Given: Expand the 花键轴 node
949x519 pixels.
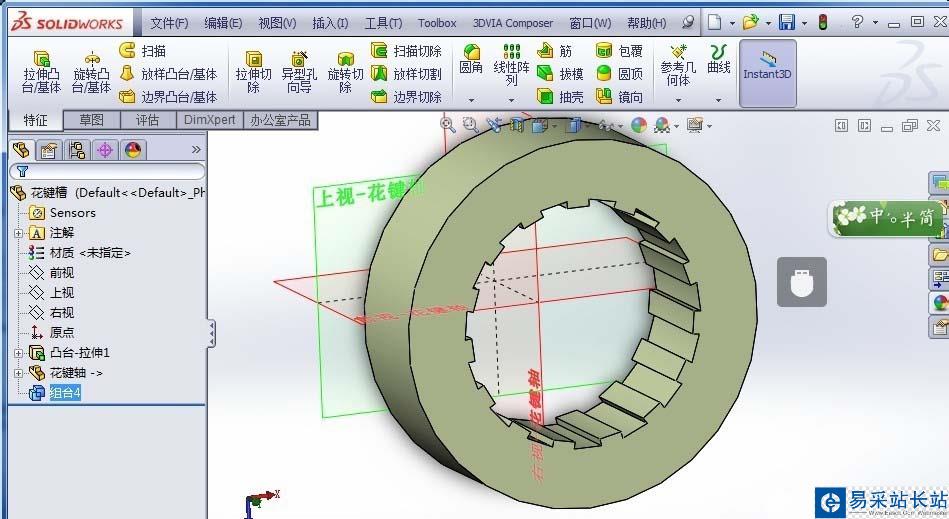Looking at the screenshot, I should [x=19, y=373].
